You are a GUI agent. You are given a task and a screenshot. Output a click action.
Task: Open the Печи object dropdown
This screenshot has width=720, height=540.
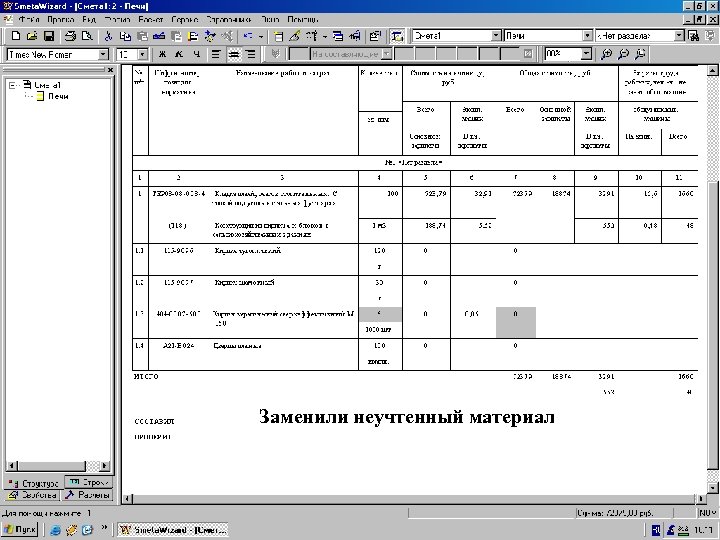click(x=587, y=36)
